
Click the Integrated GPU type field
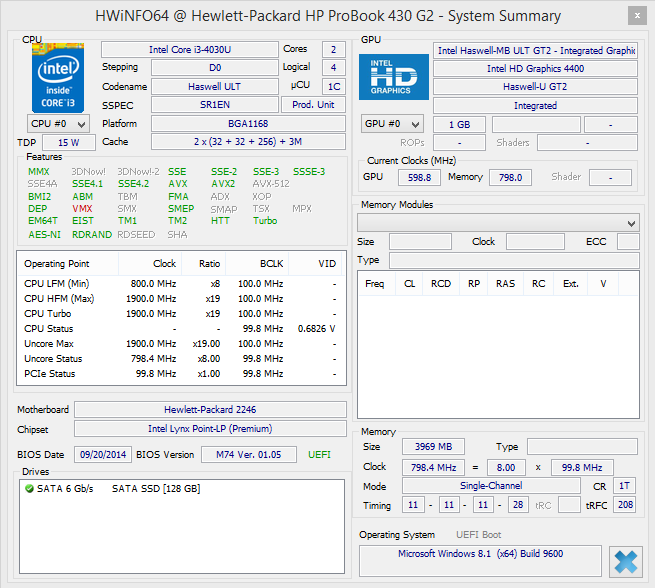point(535,105)
